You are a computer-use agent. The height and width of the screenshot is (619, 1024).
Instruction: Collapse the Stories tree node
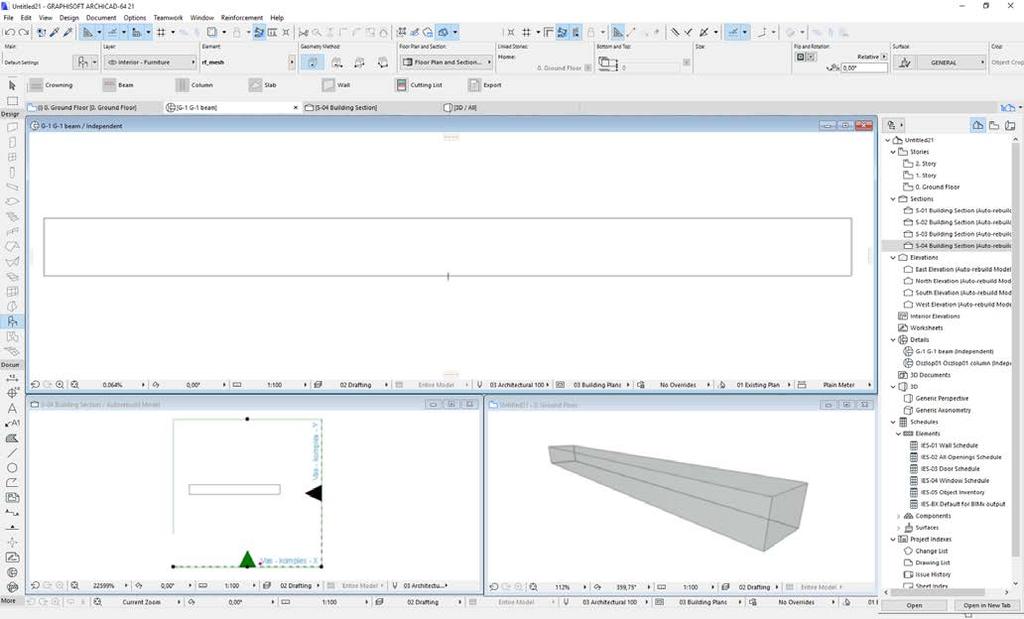click(893, 152)
